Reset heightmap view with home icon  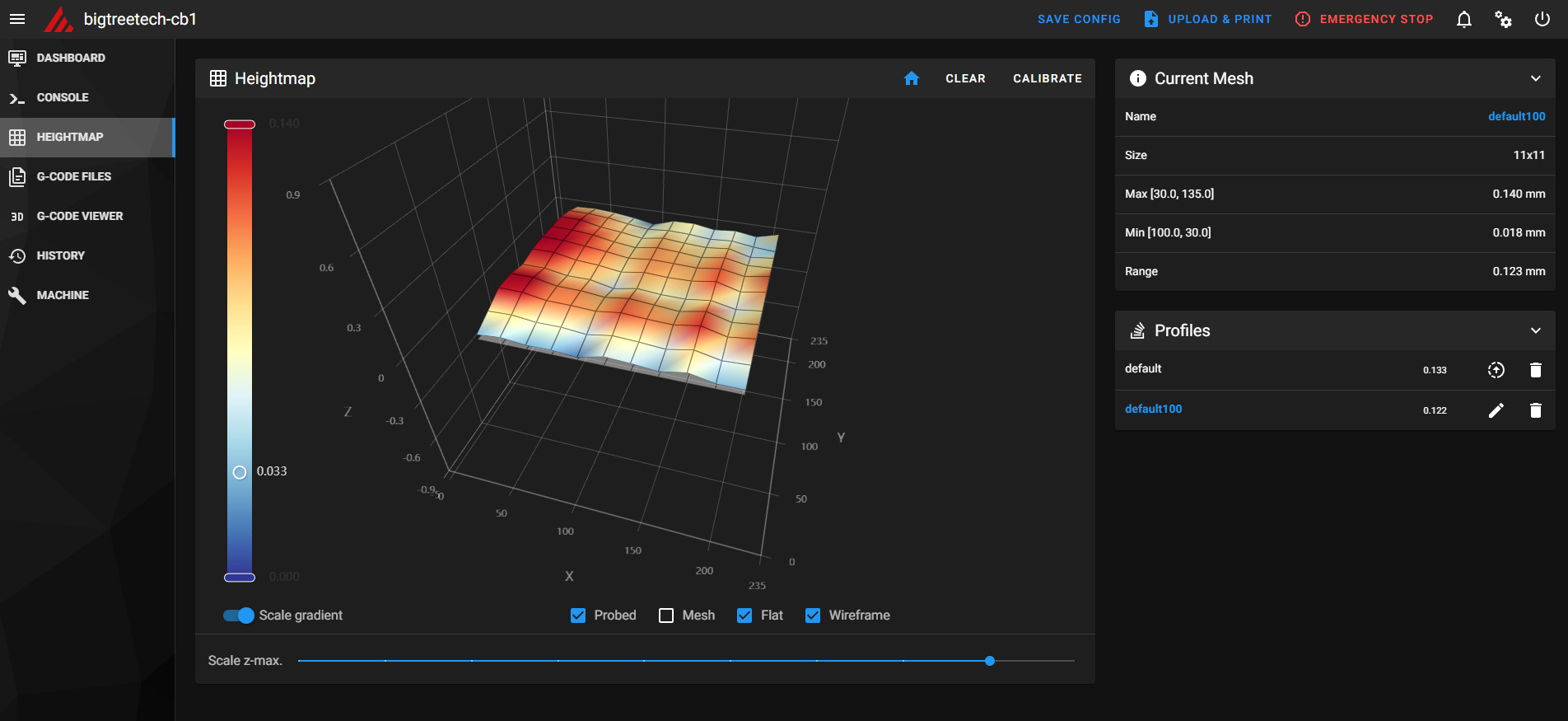(x=912, y=78)
